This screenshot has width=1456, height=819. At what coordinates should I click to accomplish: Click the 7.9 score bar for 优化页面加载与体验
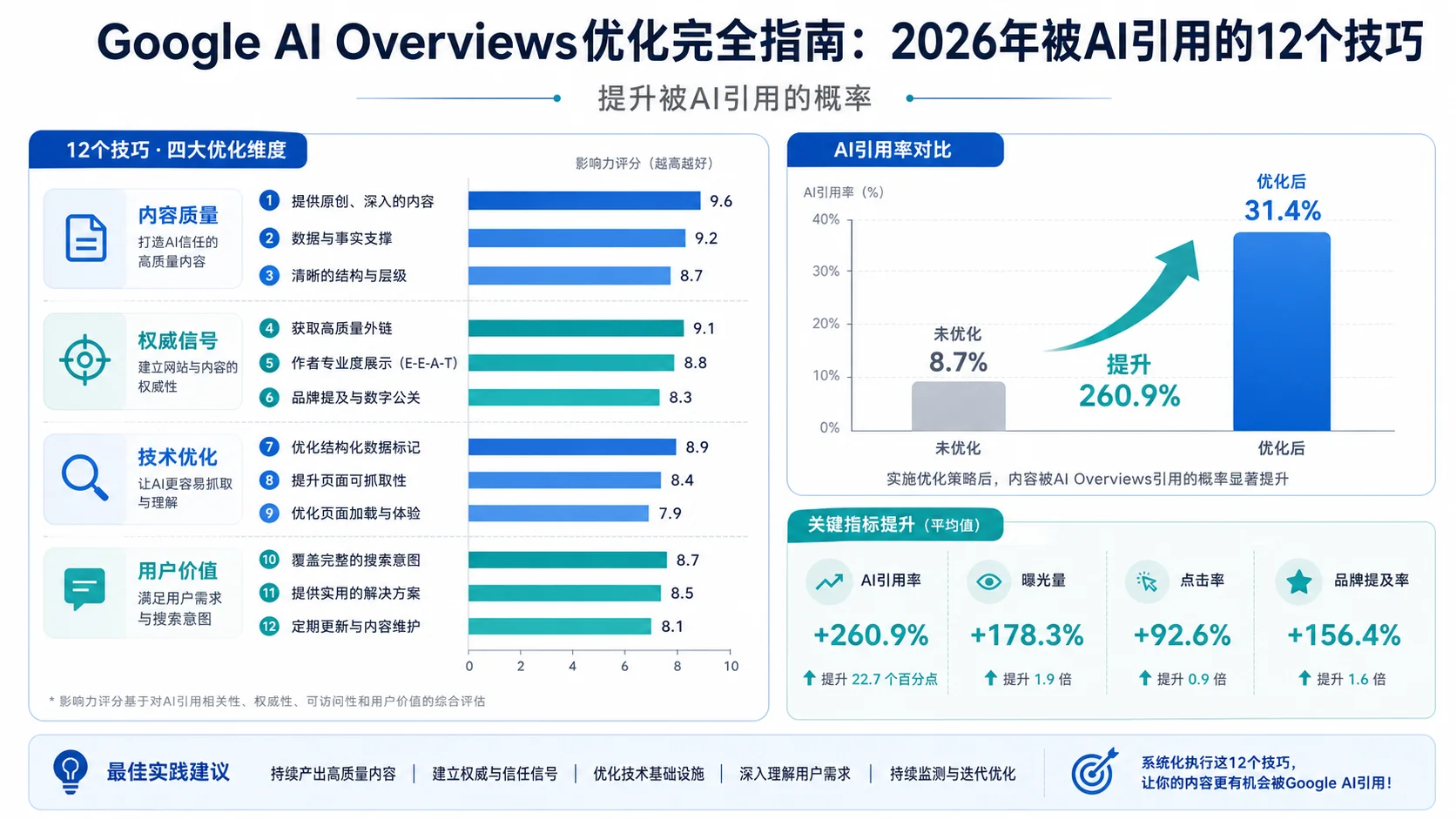[558, 514]
